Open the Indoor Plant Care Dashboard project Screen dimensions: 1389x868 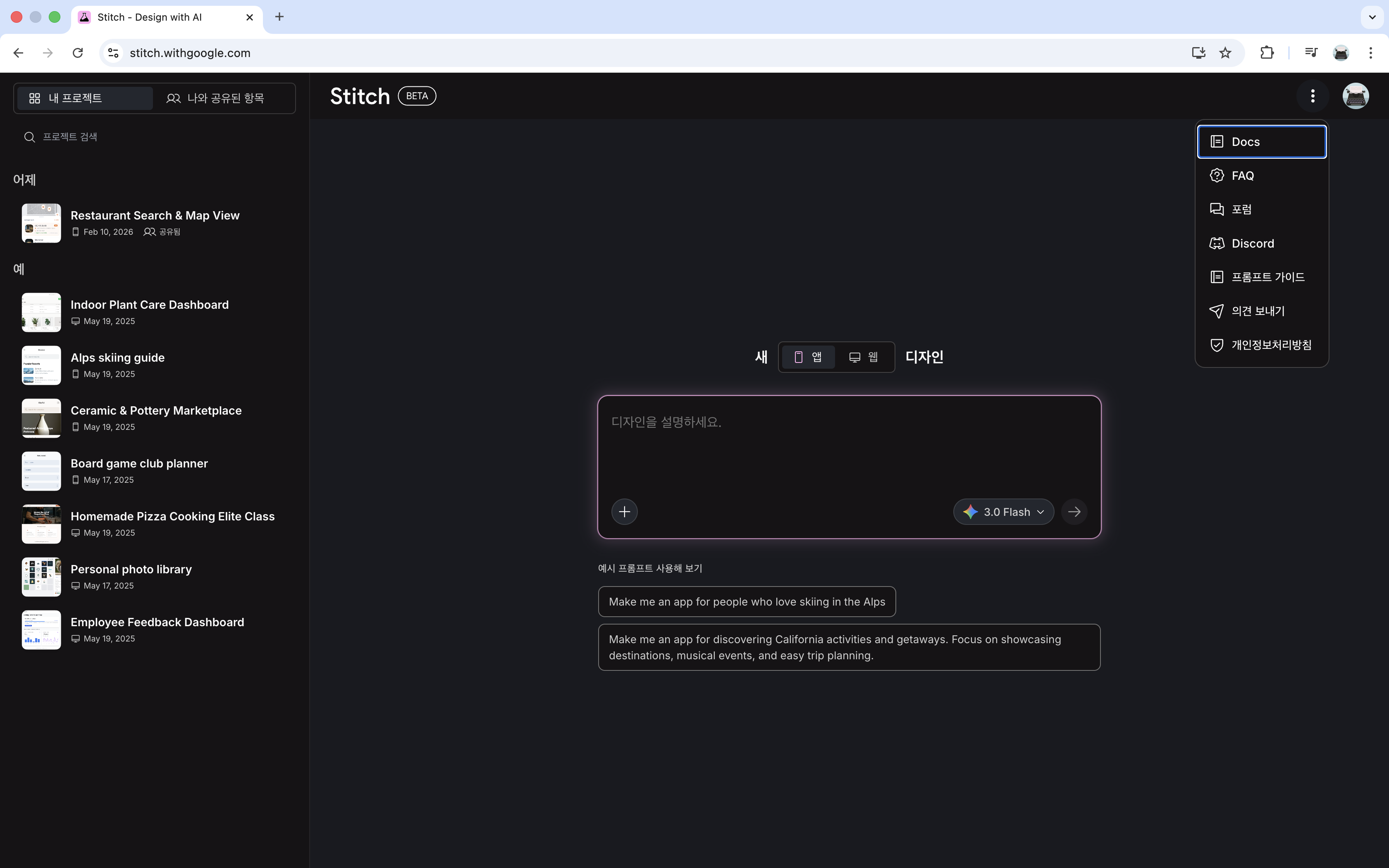point(155,312)
